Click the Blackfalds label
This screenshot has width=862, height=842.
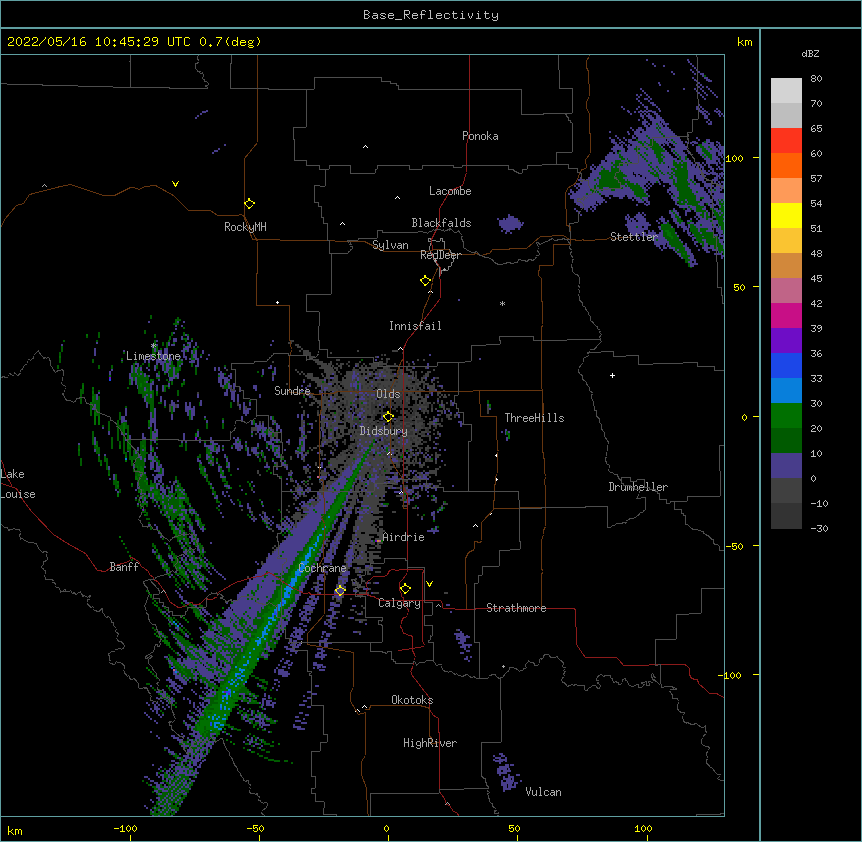pyautogui.click(x=441, y=223)
